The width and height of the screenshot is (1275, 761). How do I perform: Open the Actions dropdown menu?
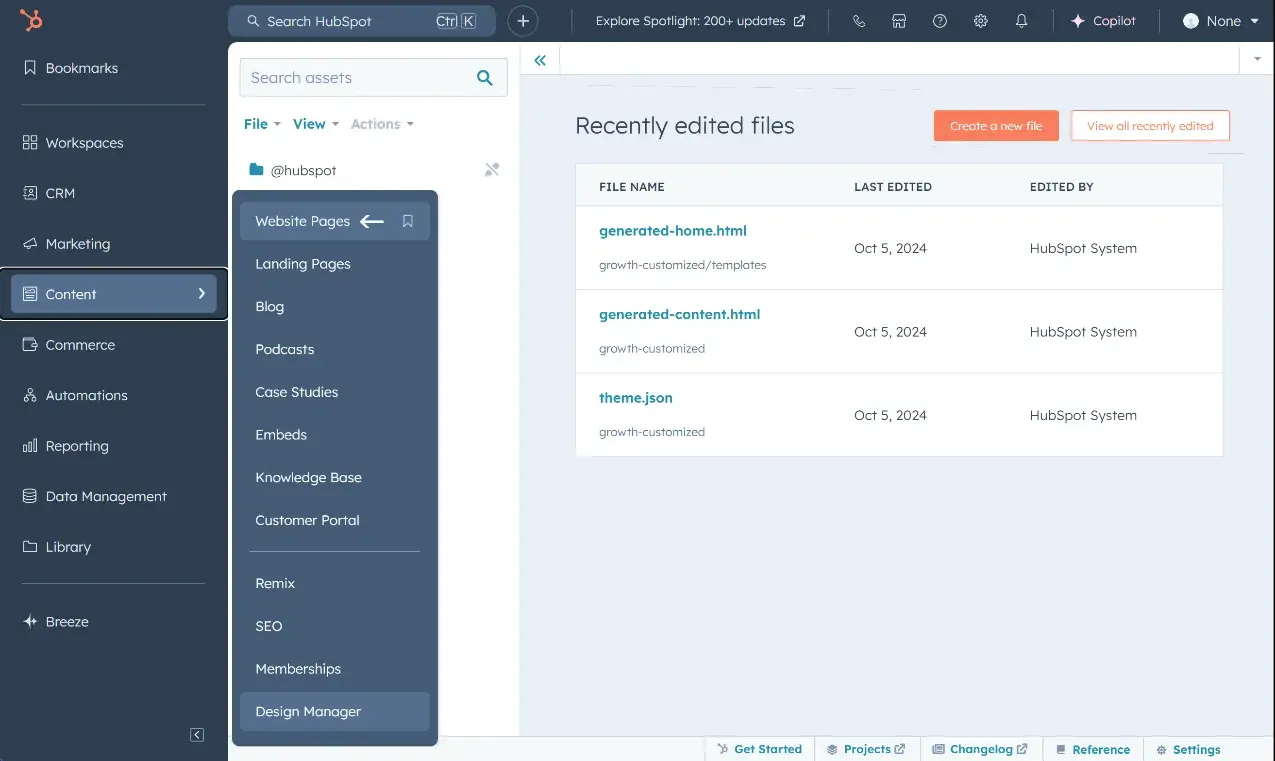(x=382, y=124)
